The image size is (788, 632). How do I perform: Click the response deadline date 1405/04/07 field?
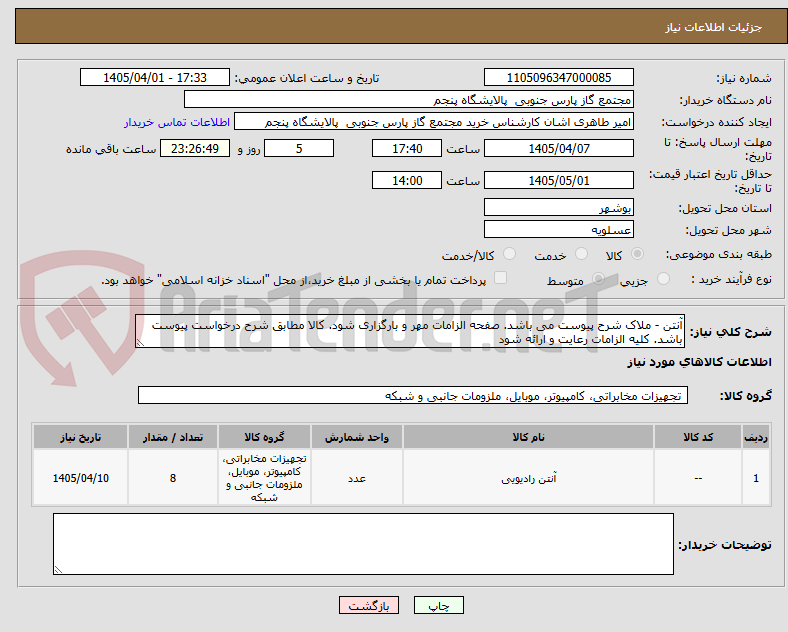pyautogui.click(x=558, y=149)
